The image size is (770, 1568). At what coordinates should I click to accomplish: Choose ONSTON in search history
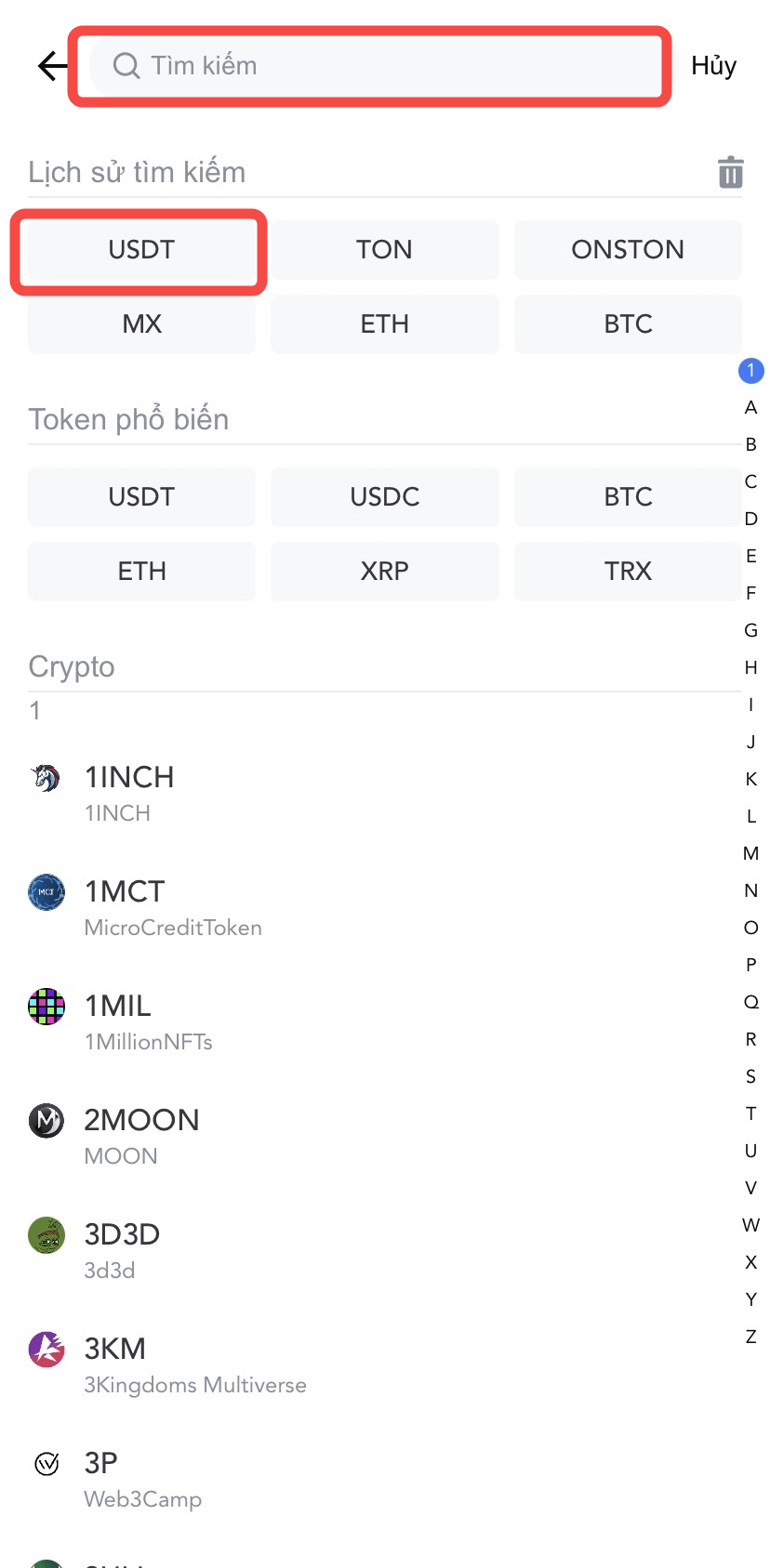pos(628,249)
